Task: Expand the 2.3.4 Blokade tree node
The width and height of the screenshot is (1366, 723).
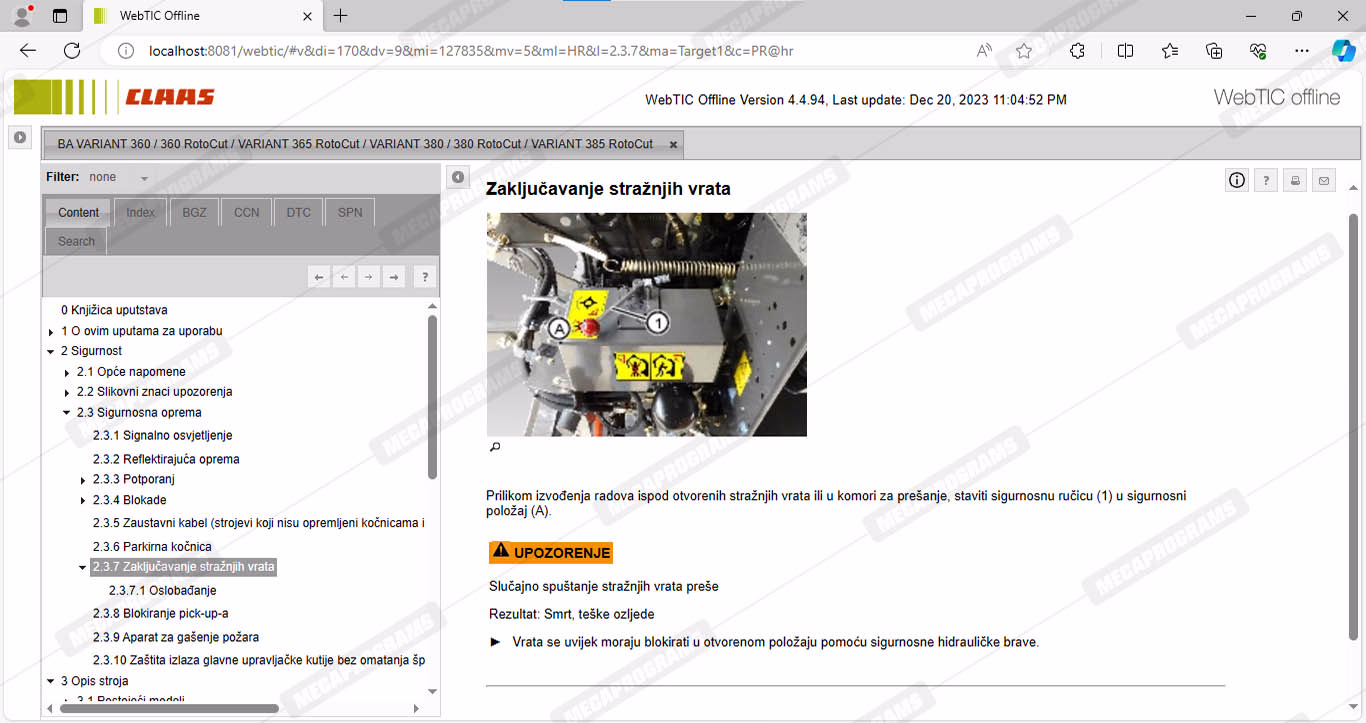Action: coord(83,501)
